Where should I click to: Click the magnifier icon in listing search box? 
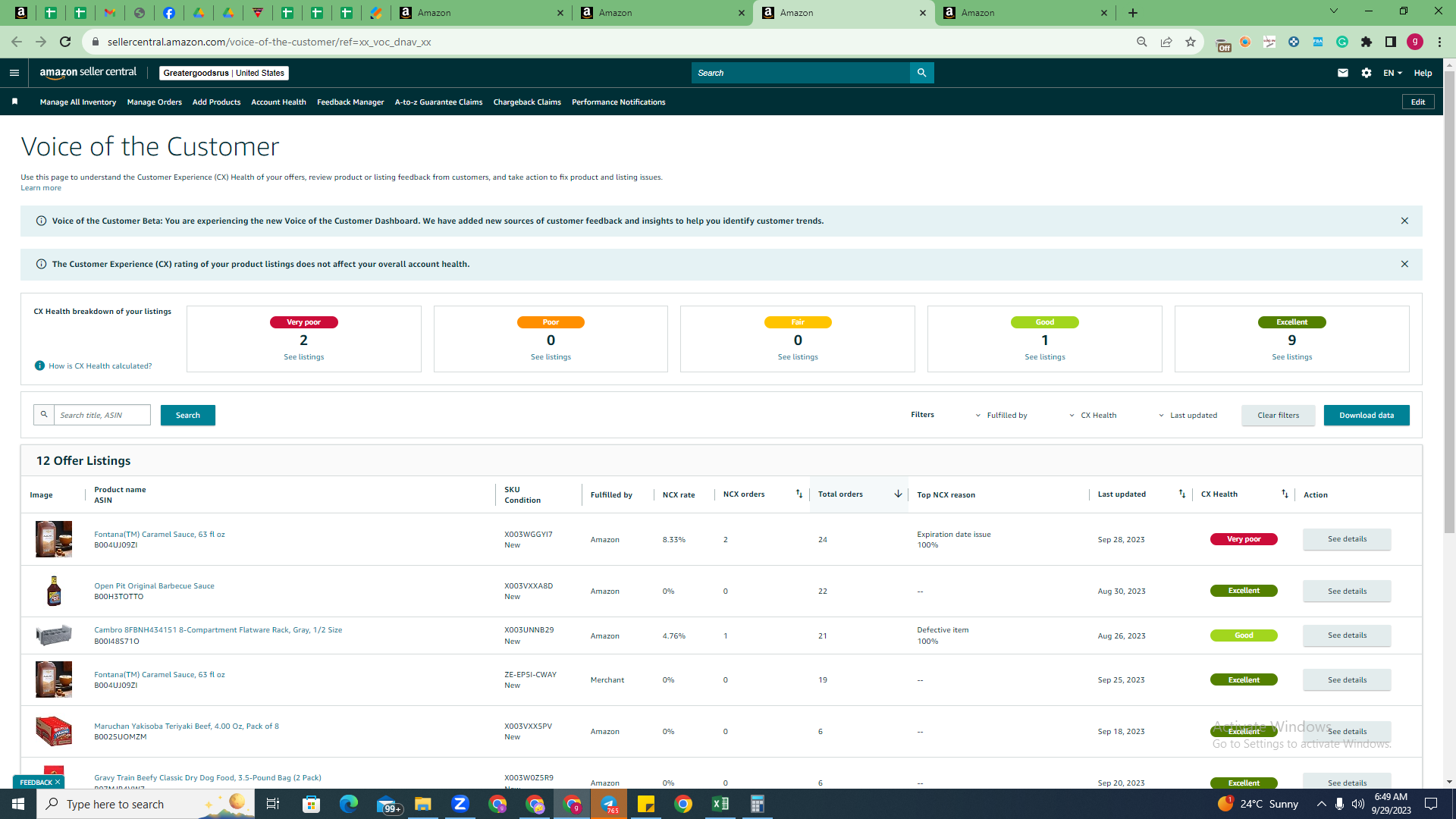point(44,415)
